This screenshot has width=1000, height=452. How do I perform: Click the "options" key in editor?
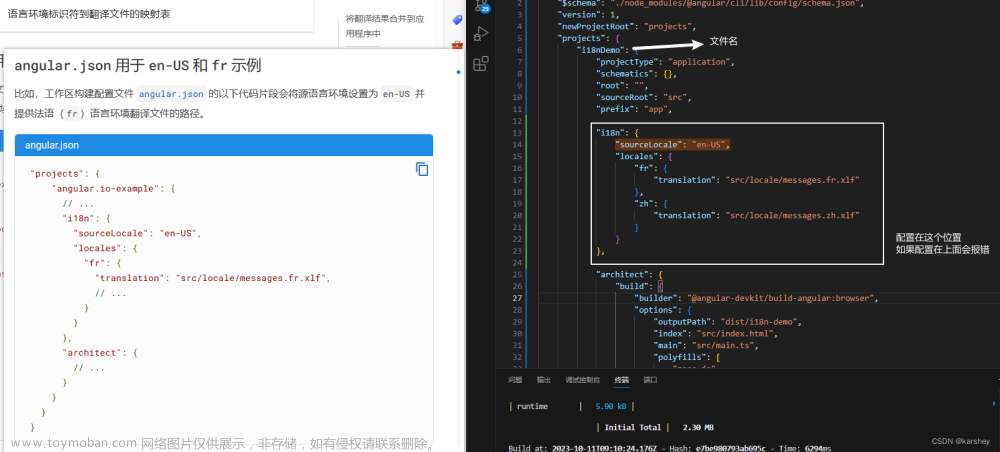click(656, 310)
